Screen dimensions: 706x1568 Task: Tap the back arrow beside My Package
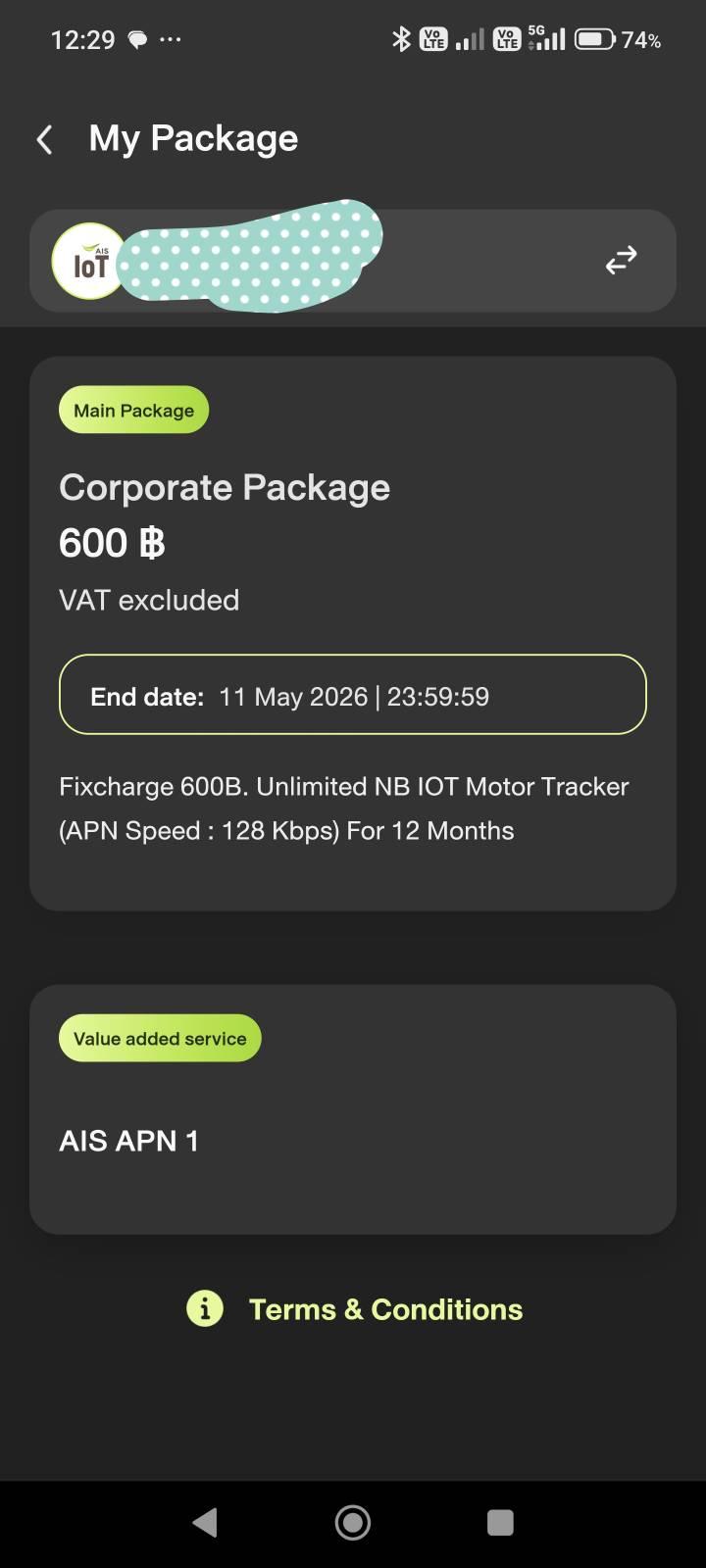coord(44,139)
